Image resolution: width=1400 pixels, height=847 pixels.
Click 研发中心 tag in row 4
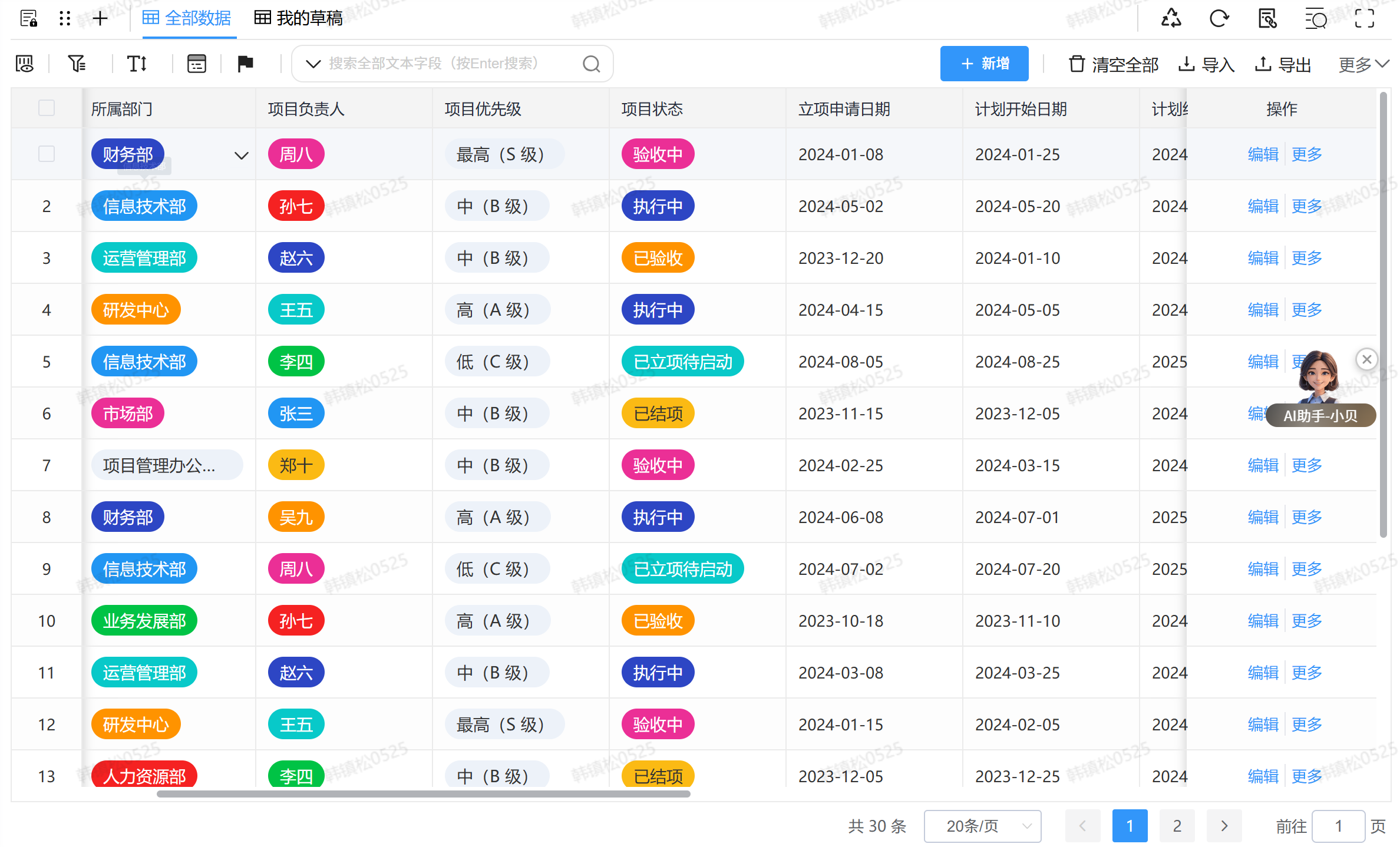136,310
